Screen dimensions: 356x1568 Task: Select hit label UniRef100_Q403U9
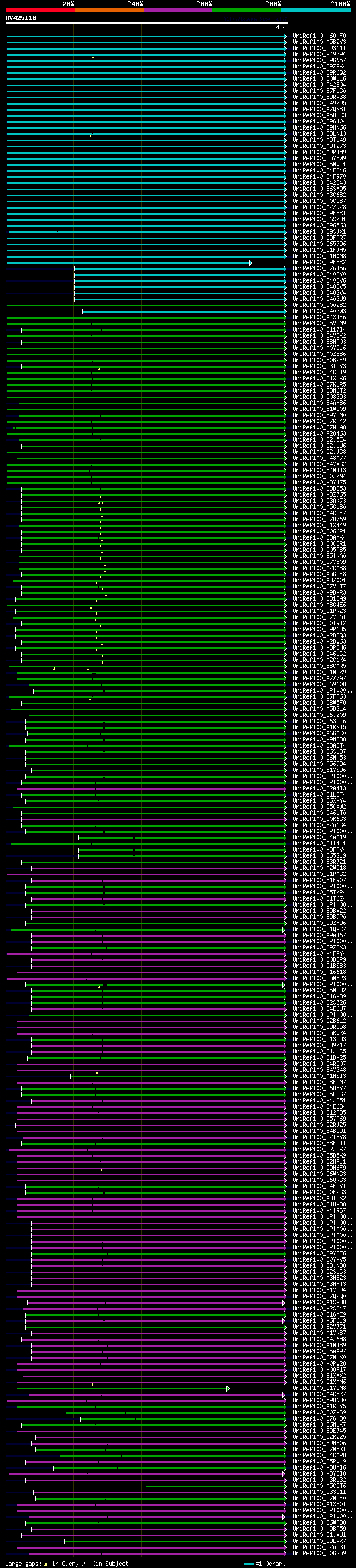click(x=319, y=299)
